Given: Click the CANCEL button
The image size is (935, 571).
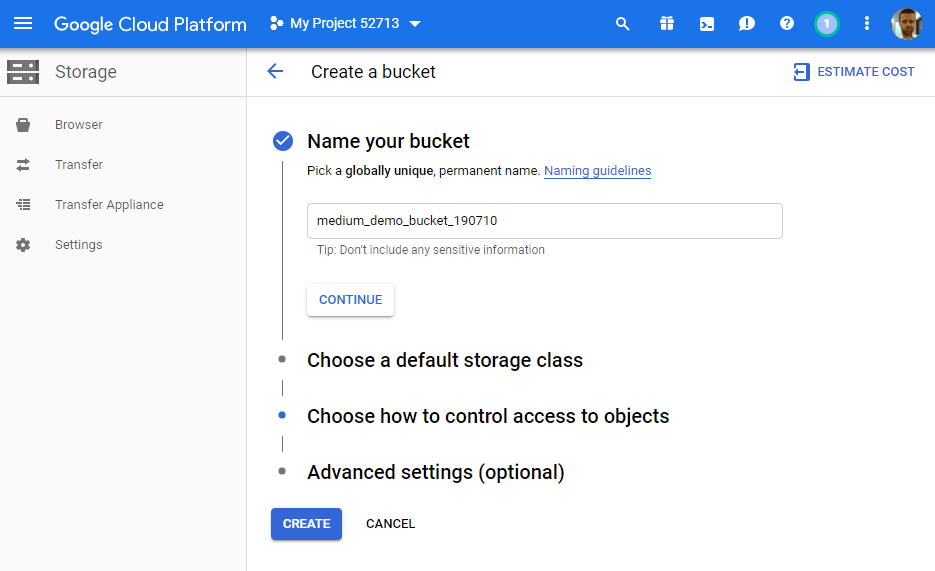Looking at the screenshot, I should 391,524.
